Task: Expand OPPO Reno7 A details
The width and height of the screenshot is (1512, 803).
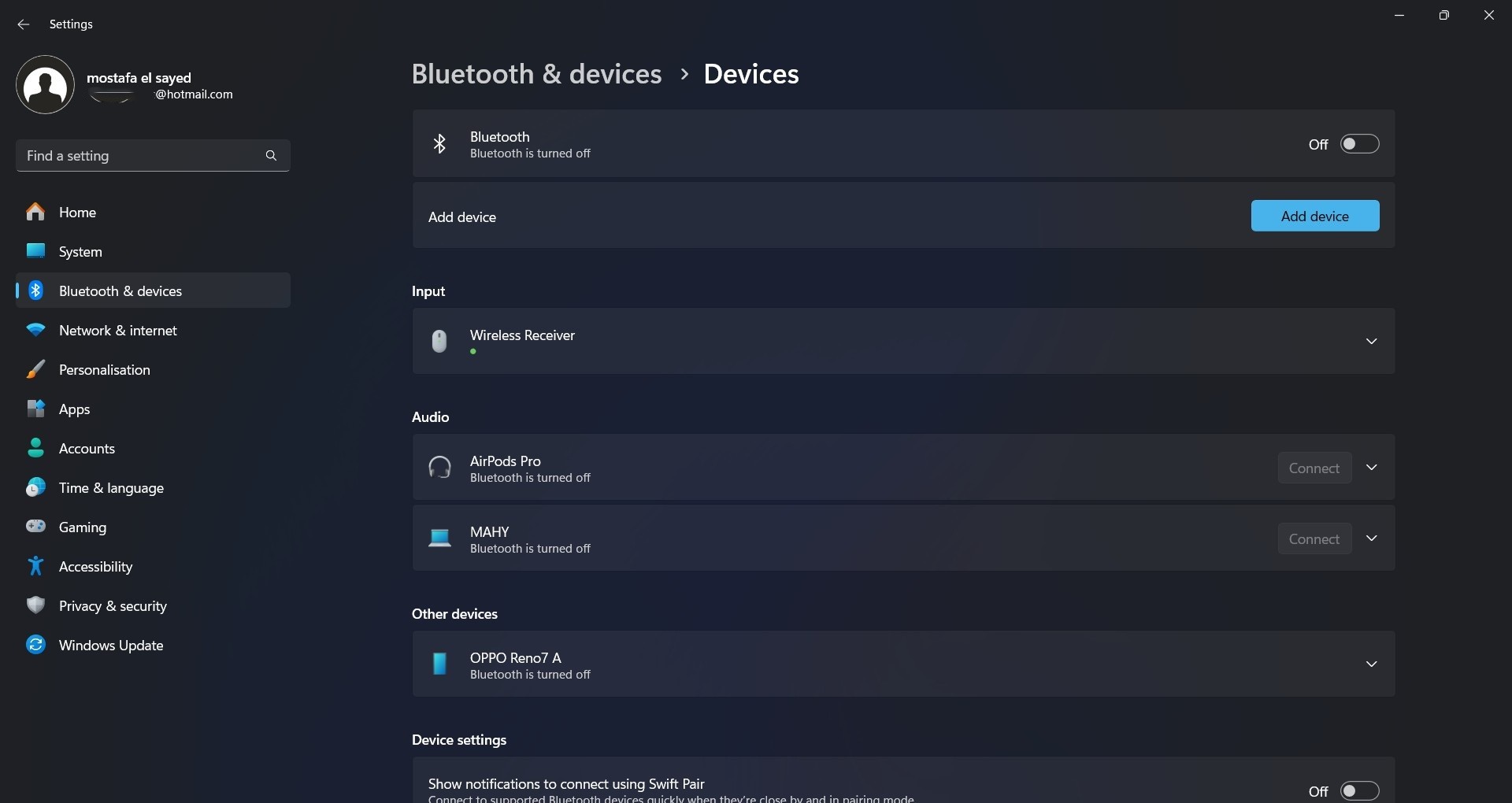Action: click(x=1371, y=664)
